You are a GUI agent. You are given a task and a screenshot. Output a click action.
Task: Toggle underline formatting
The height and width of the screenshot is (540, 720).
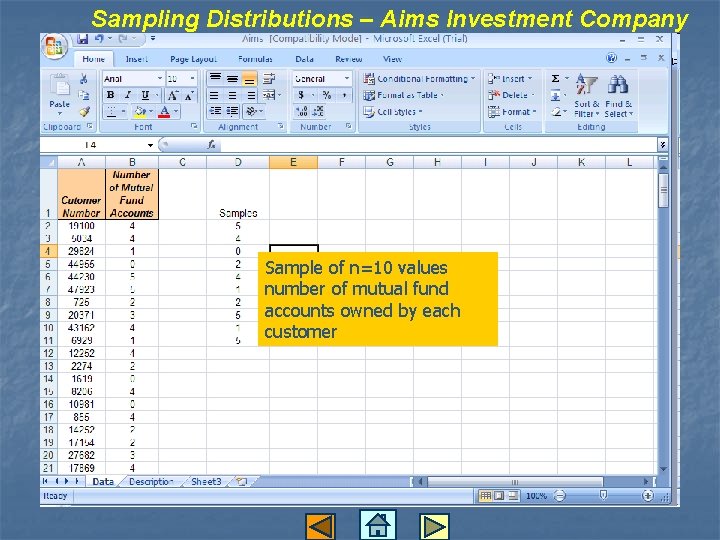click(x=145, y=95)
